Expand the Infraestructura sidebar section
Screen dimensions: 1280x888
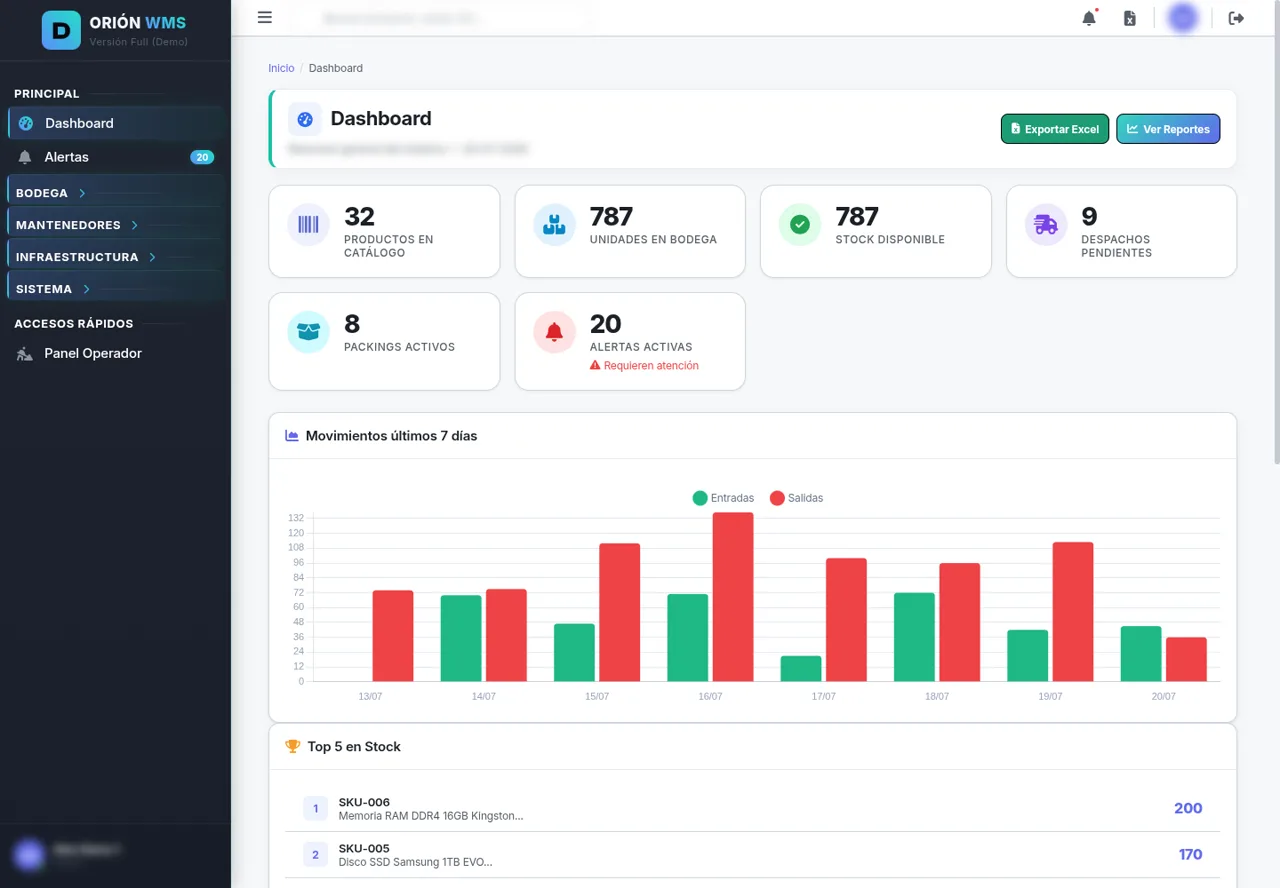(x=115, y=257)
